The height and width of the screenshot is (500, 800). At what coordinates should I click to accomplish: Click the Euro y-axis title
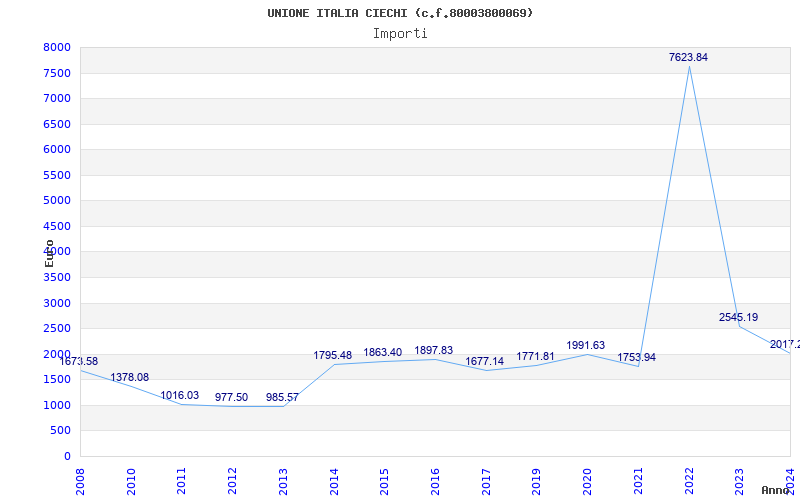49,253
